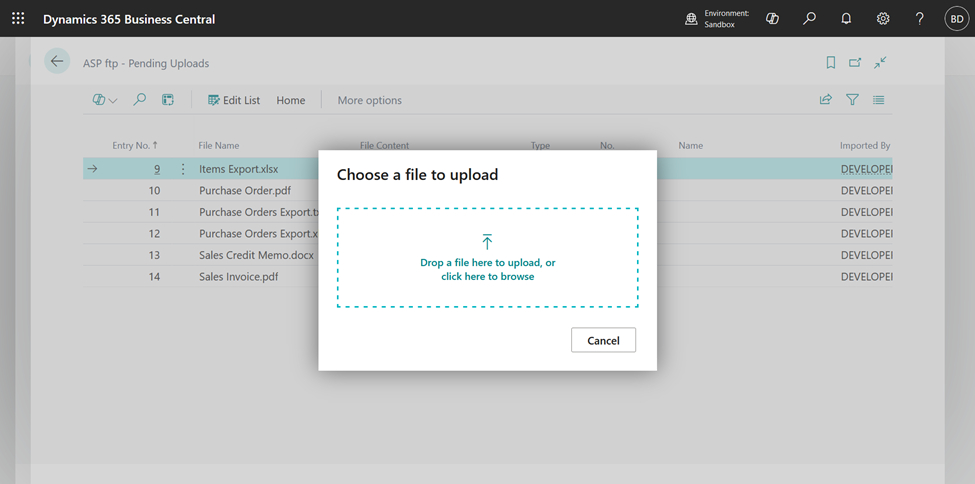Open the row menu for Items Export.xlsx
The height and width of the screenshot is (484, 975).
tap(183, 169)
